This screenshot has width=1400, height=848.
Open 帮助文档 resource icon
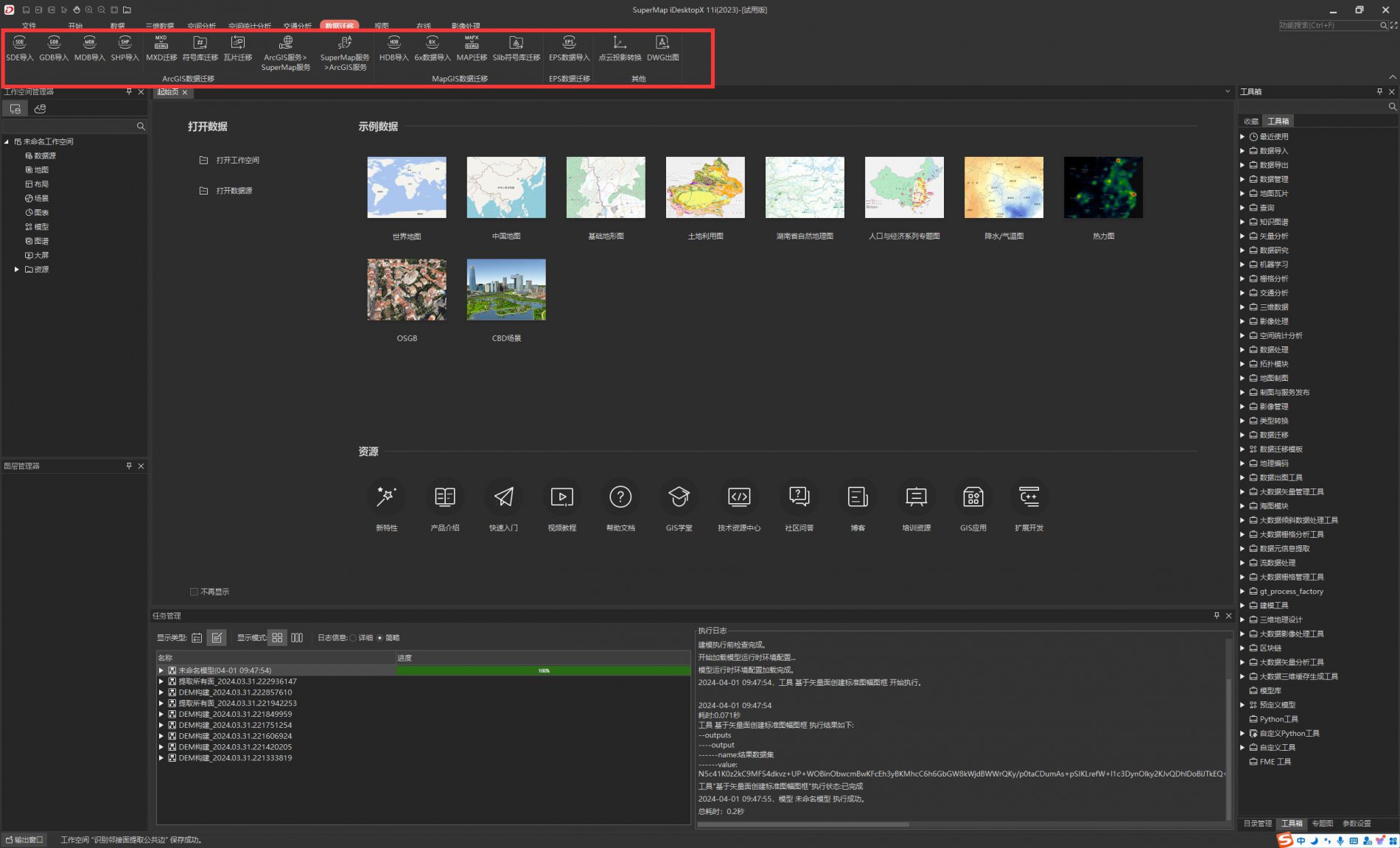click(620, 497)
